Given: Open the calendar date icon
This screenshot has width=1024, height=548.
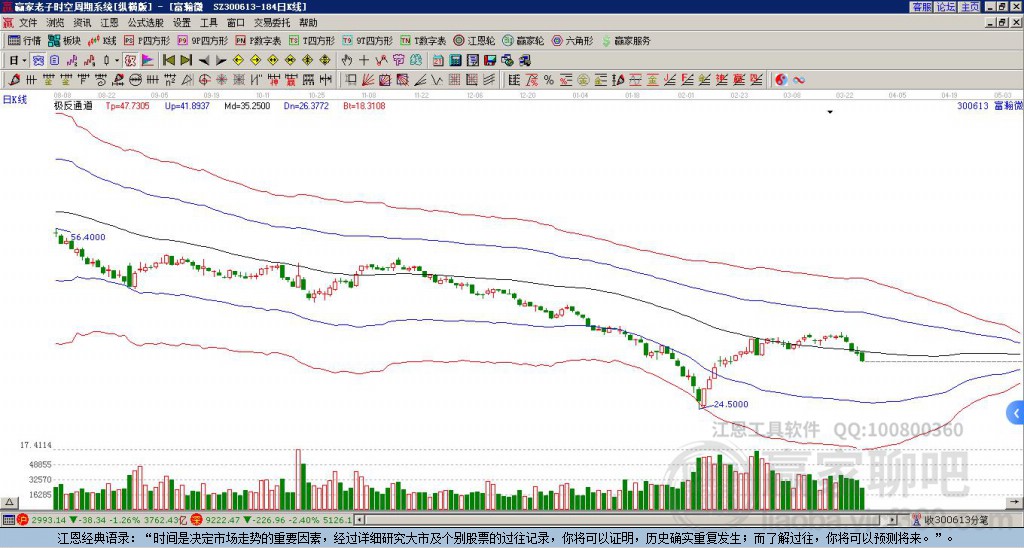Looking at the screenshot, I should pos(438,61).
